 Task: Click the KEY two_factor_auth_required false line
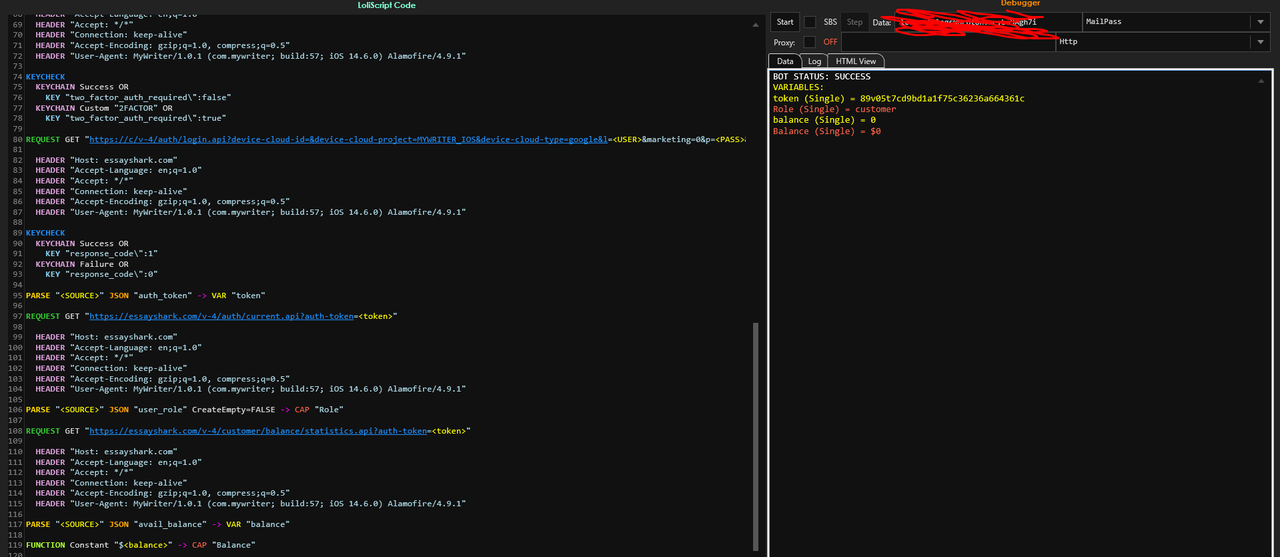[138, 97]
